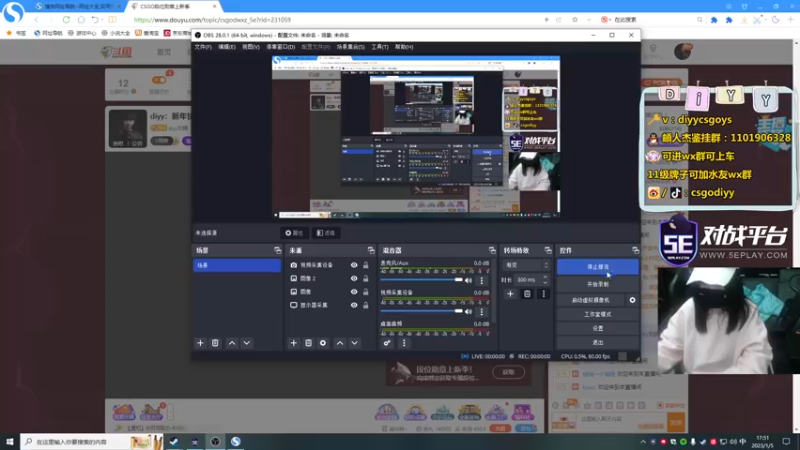
Task: Toggle lock on 显示器采集 source
Action: pyautogui.click(x=366, y=305)
